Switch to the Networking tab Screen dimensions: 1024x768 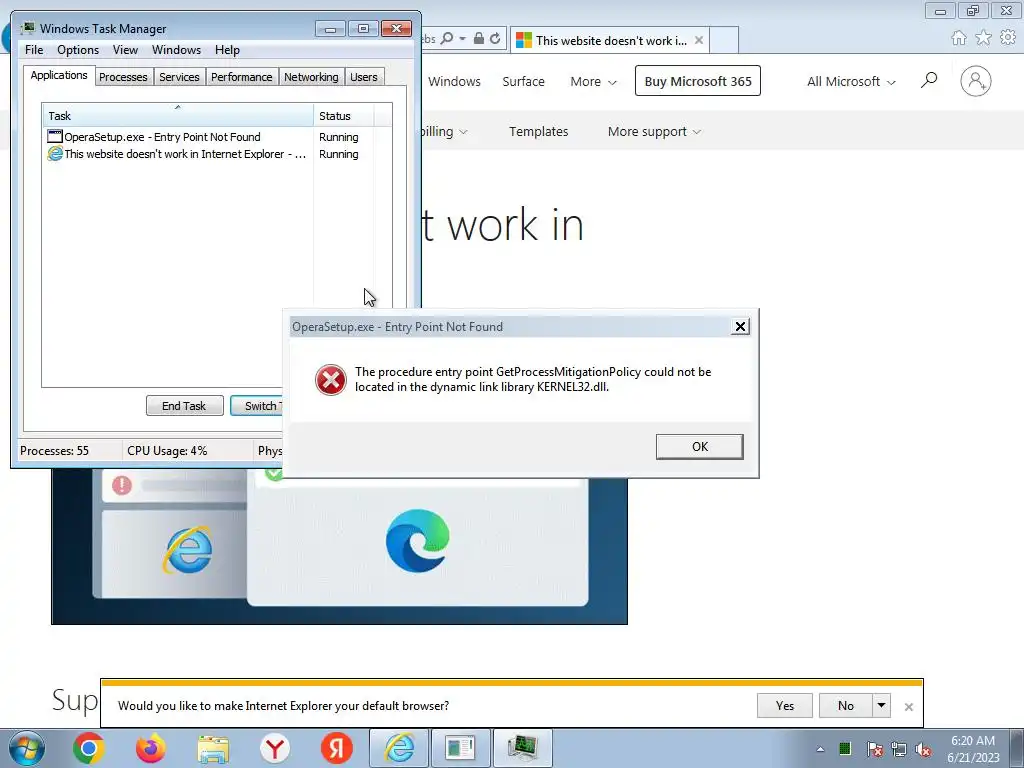(x=311, y=77)
